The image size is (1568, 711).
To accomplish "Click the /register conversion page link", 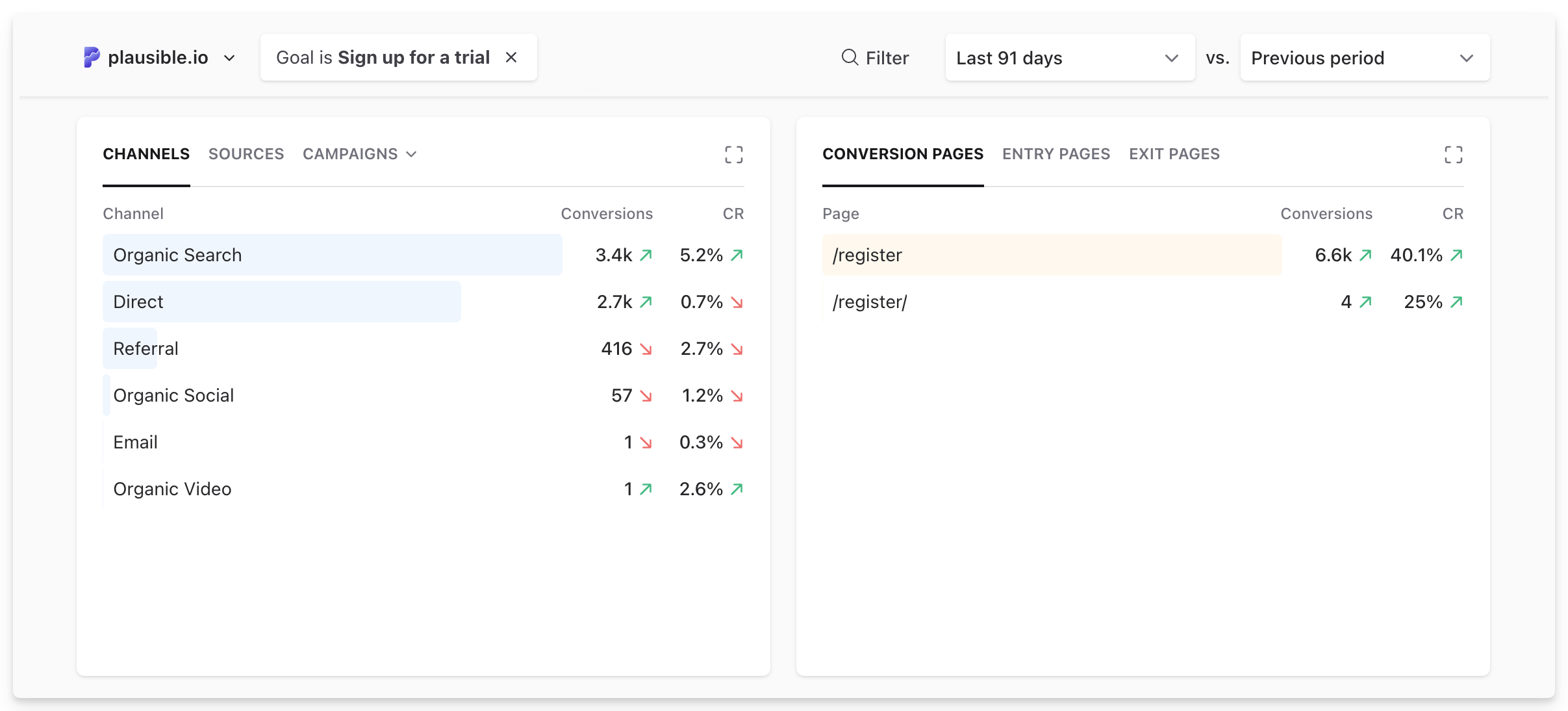I will (x=868, y=255).
